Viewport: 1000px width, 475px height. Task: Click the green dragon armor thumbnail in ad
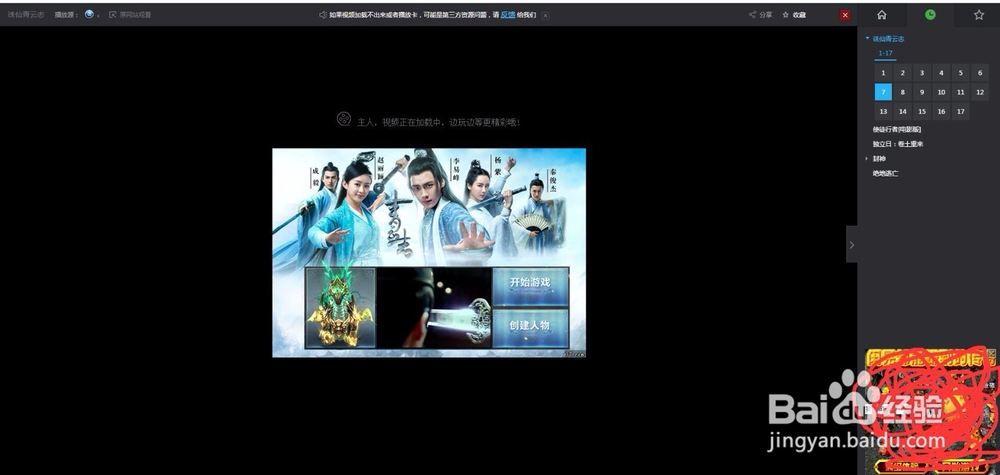point(341,307)
